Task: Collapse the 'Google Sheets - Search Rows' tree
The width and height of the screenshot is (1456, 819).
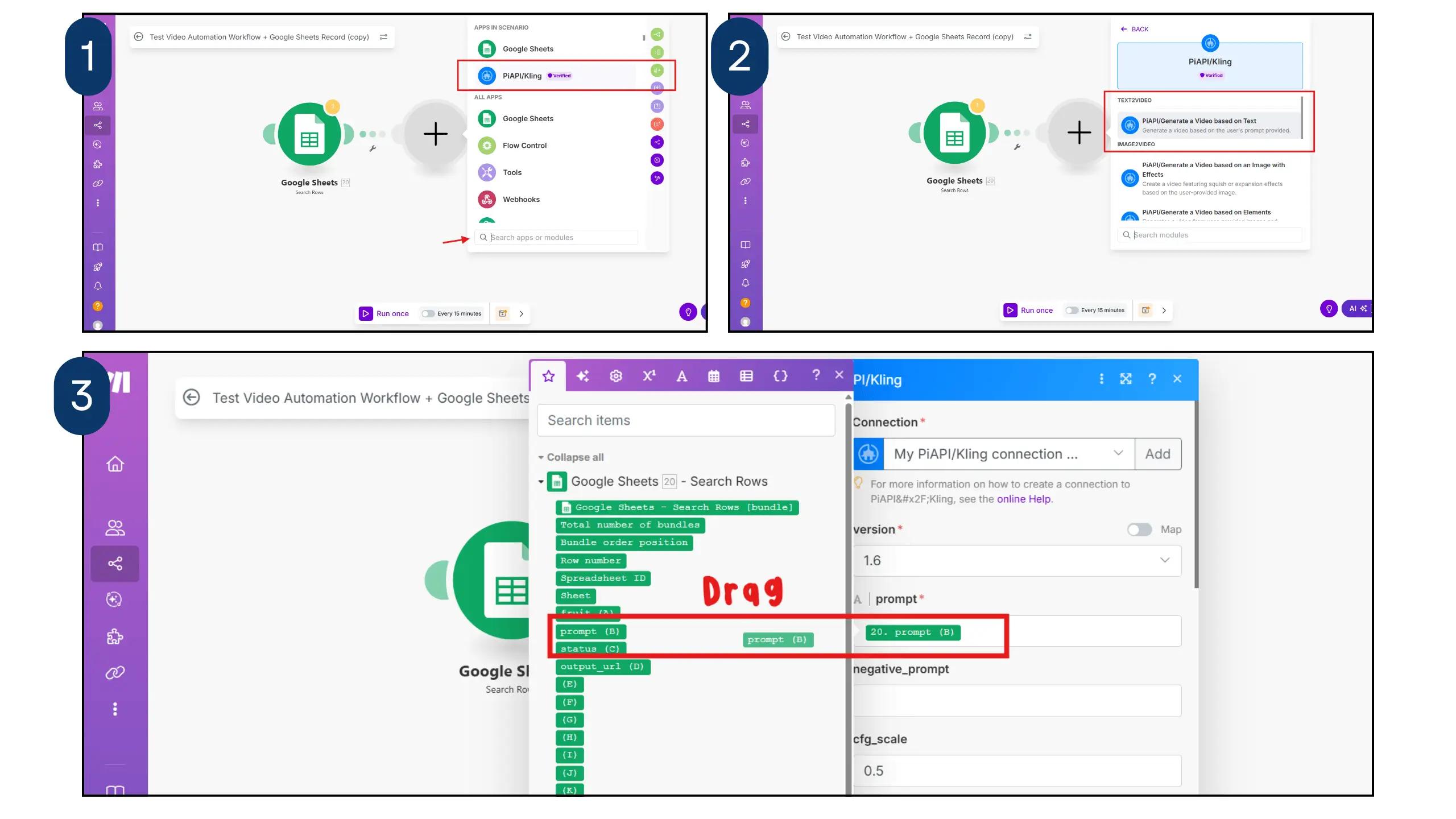Action: tap(541, 482)
